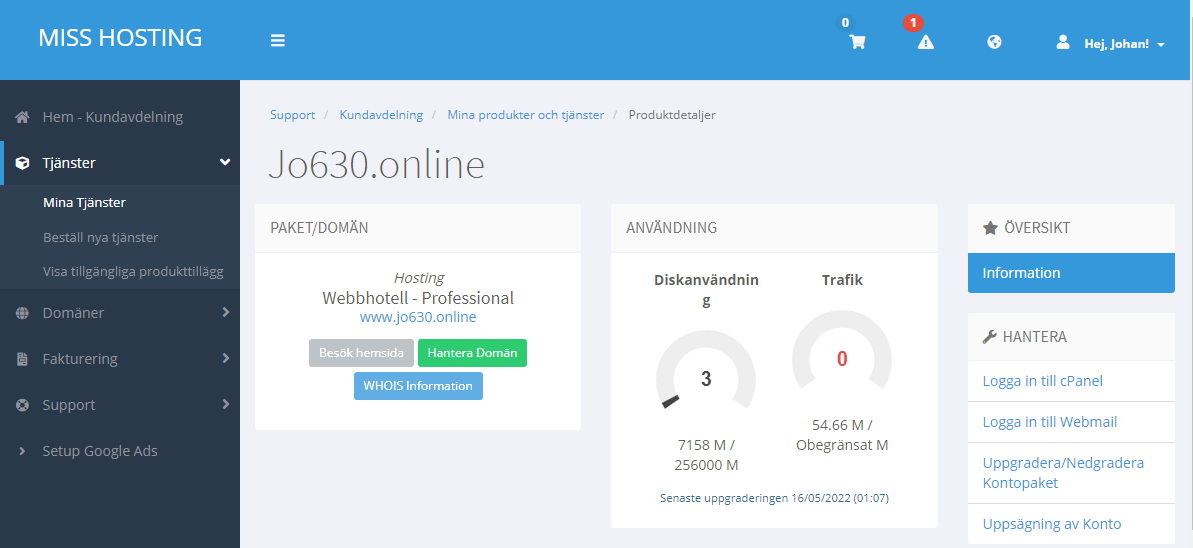1193x548 pixels.
Task: Click the home icon beside Hem - Kundavdelning
Action: [x=23, y=117]
